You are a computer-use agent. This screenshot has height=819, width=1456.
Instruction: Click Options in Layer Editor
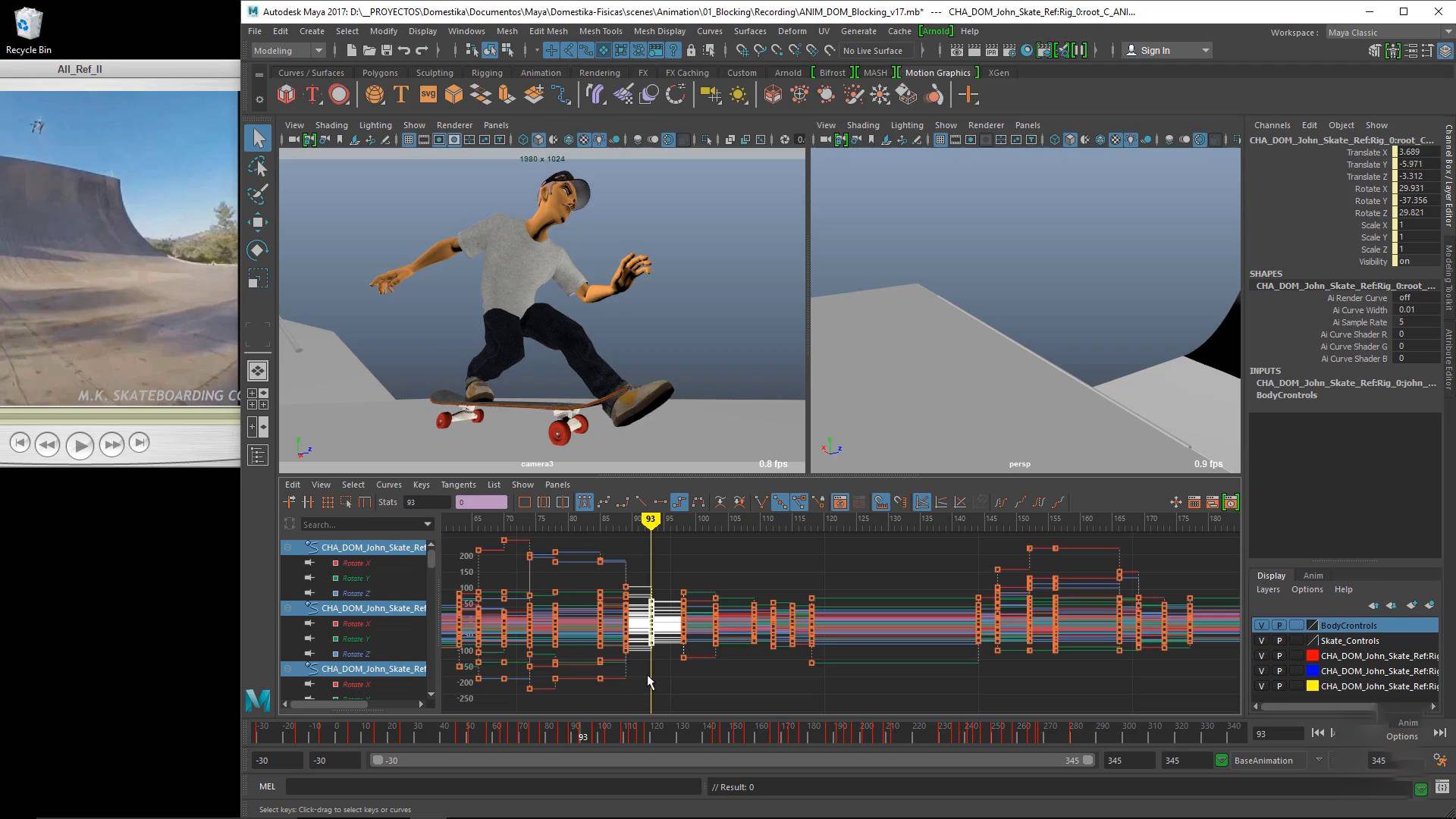pos(1307,589)
